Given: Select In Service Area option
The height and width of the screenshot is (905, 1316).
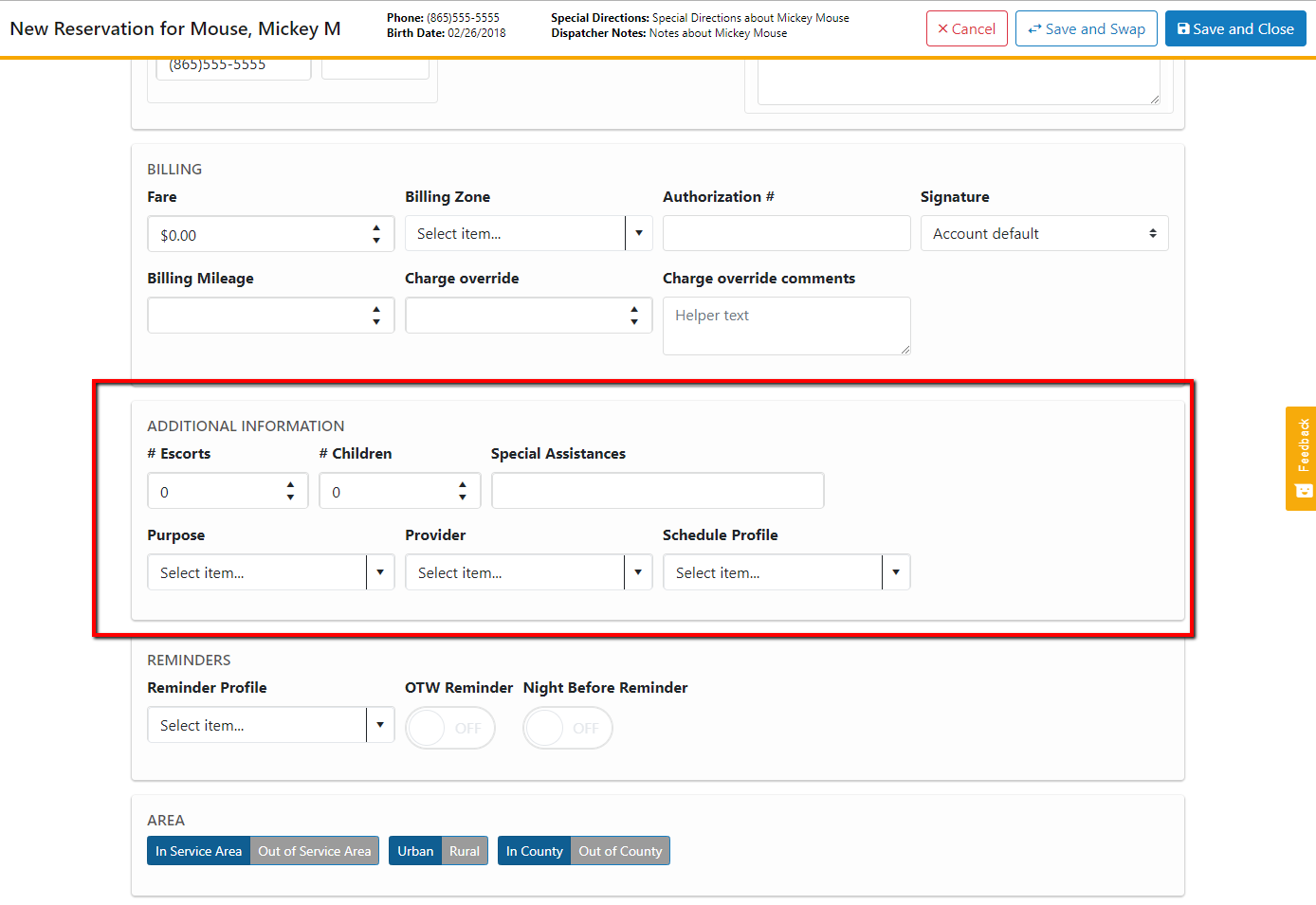Looking at the screenshot, I should [198, 851].
